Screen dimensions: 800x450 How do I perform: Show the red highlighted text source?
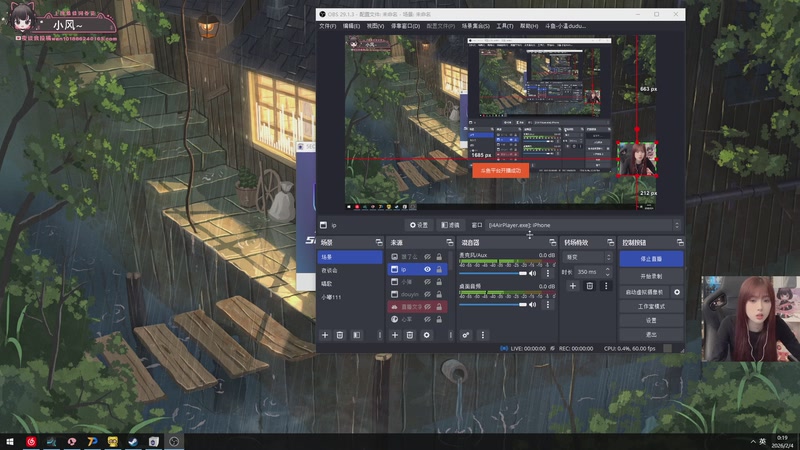tap(428, 307)
